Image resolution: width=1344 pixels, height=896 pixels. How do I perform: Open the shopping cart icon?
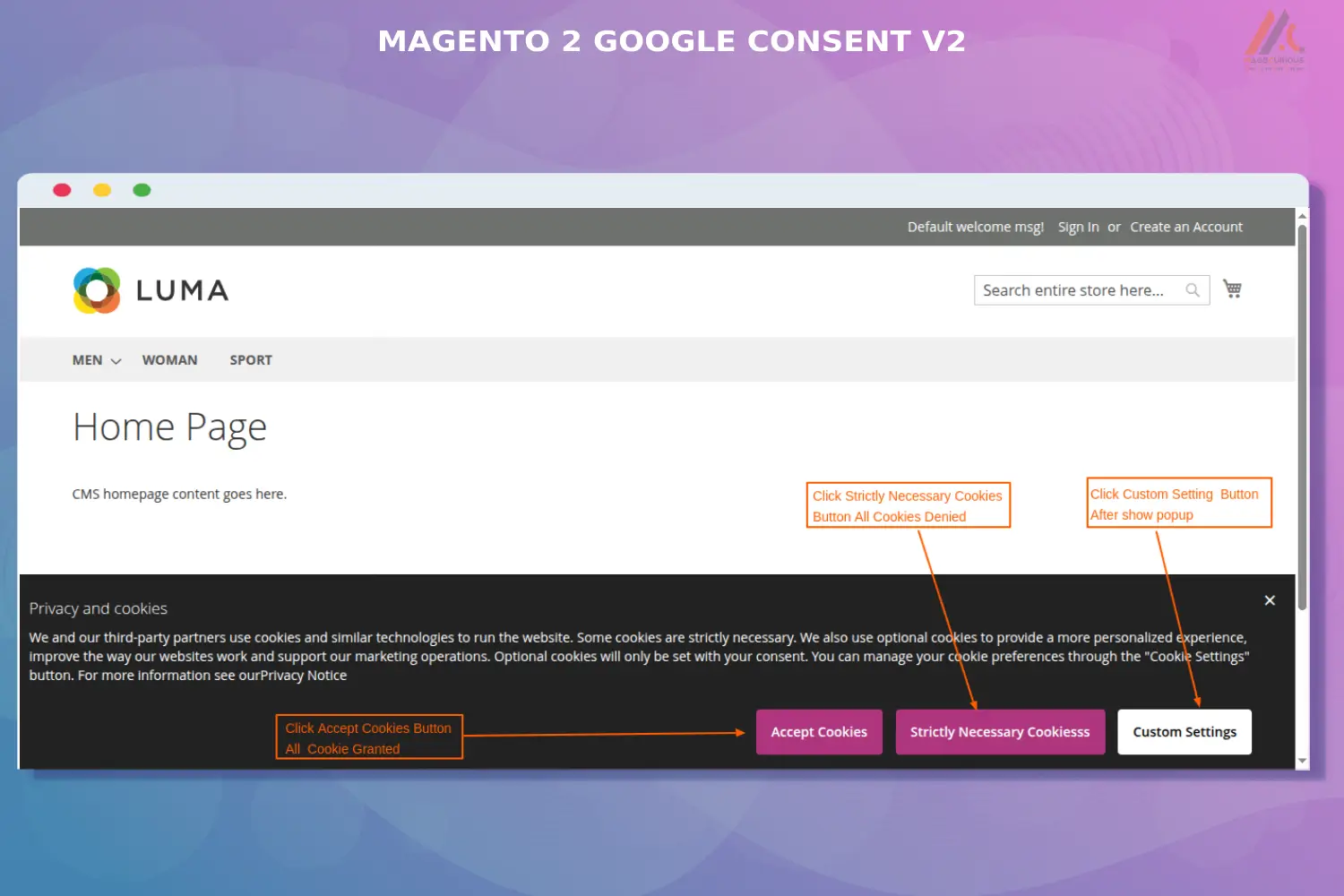coord(1232,289)
